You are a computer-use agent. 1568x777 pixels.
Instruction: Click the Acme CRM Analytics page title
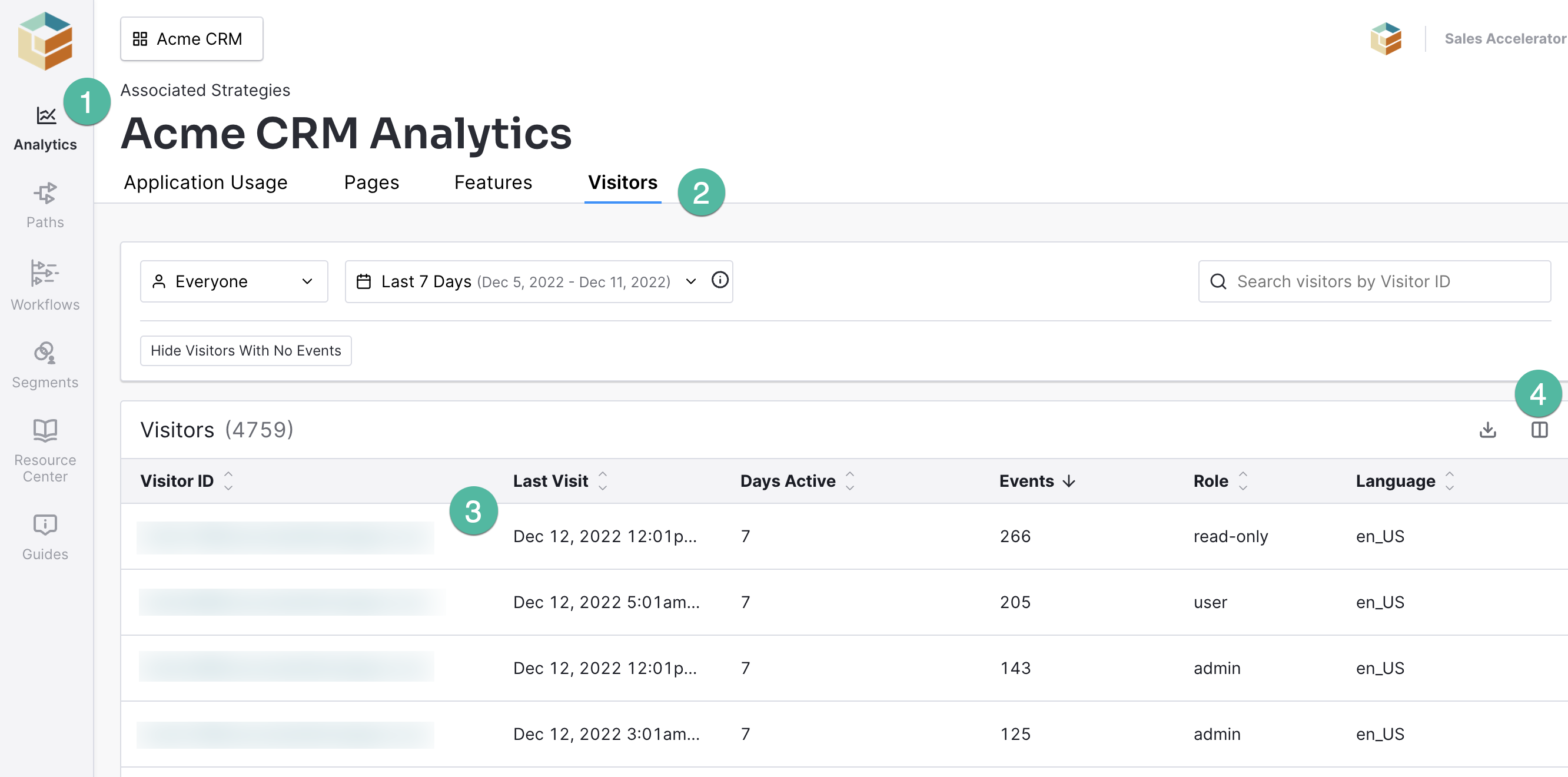coord(346,134)
